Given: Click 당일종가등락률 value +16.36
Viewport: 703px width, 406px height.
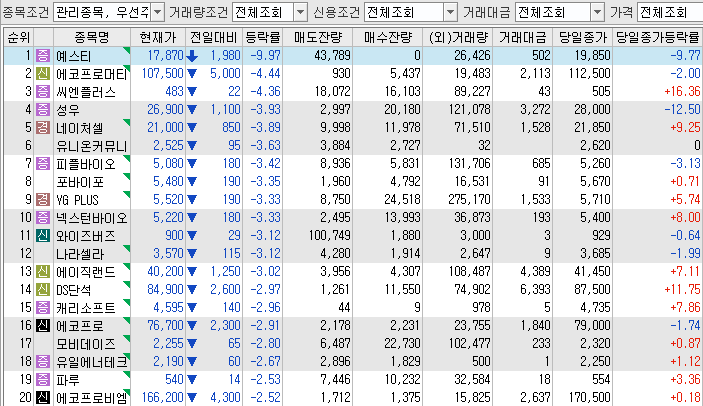Looking at the screenshot, I should [682, 91].
